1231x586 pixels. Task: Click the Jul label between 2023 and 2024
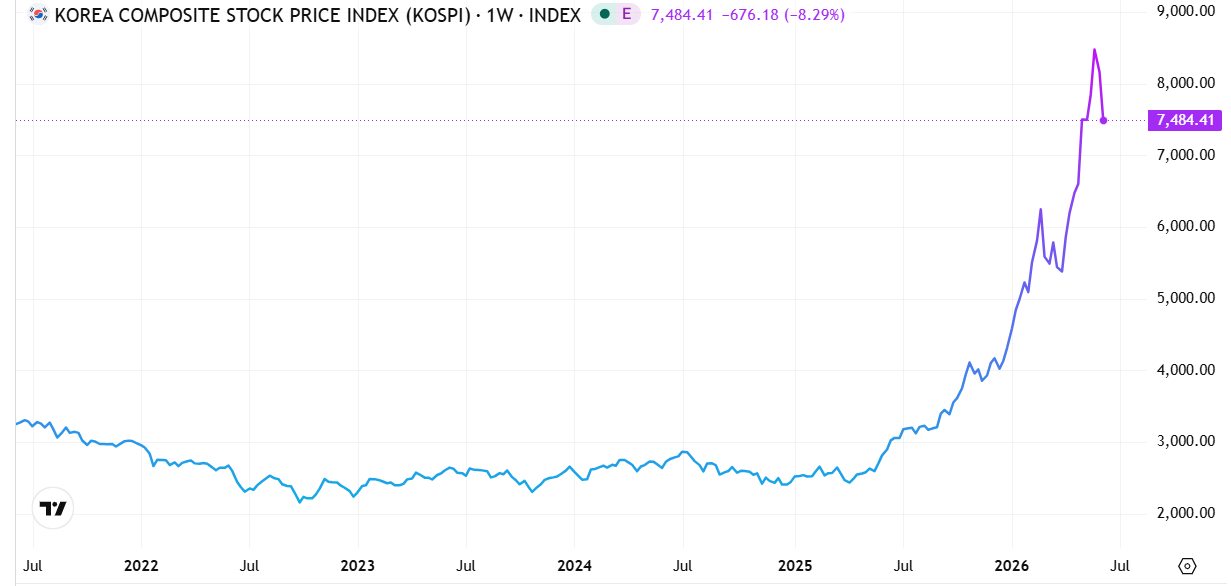[465, 566]
